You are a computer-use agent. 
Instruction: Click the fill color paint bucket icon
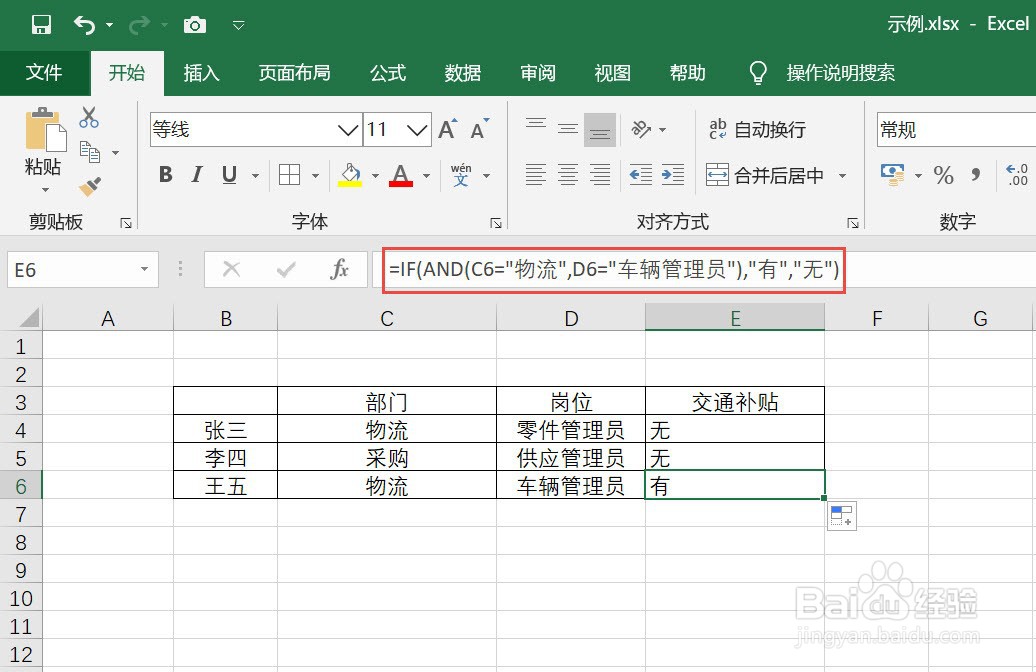click(351, 175)
